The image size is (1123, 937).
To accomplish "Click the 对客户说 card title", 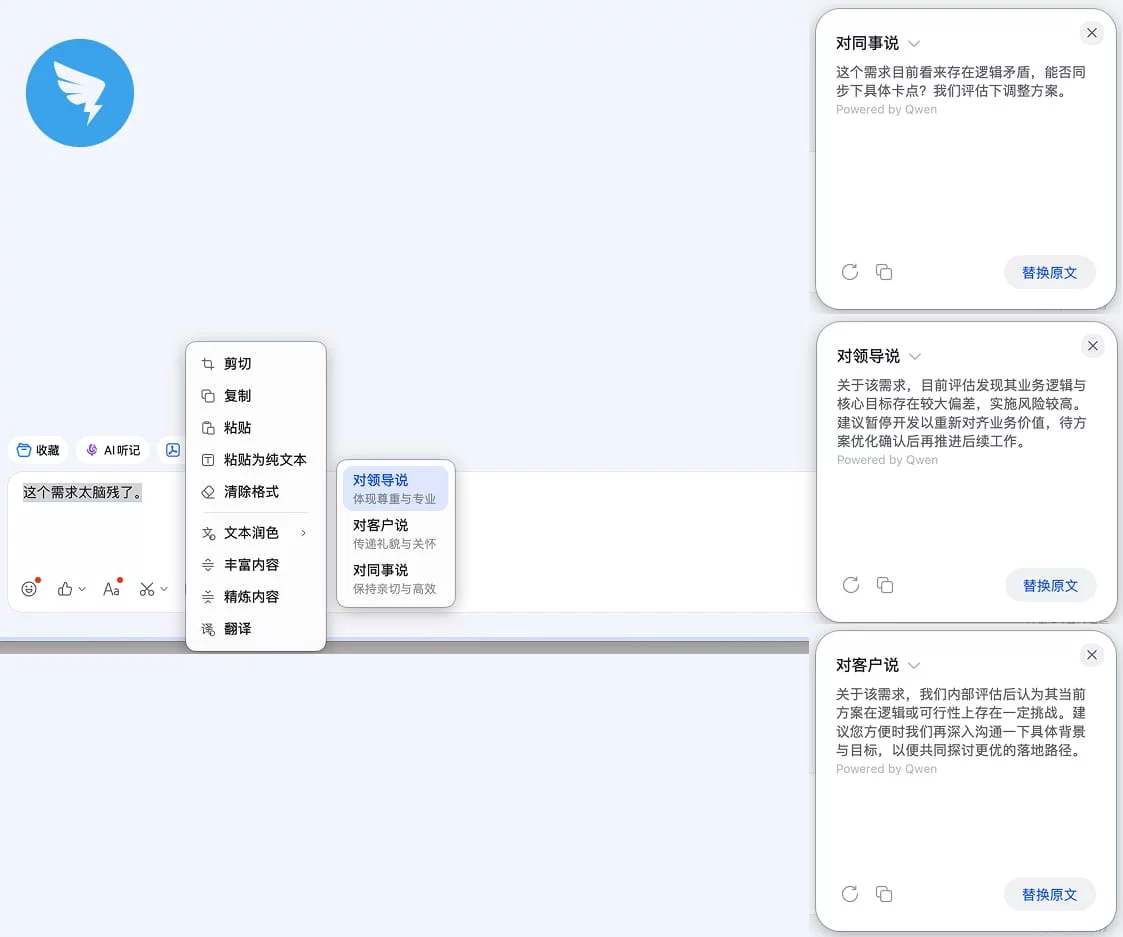I will coord(867,665).
